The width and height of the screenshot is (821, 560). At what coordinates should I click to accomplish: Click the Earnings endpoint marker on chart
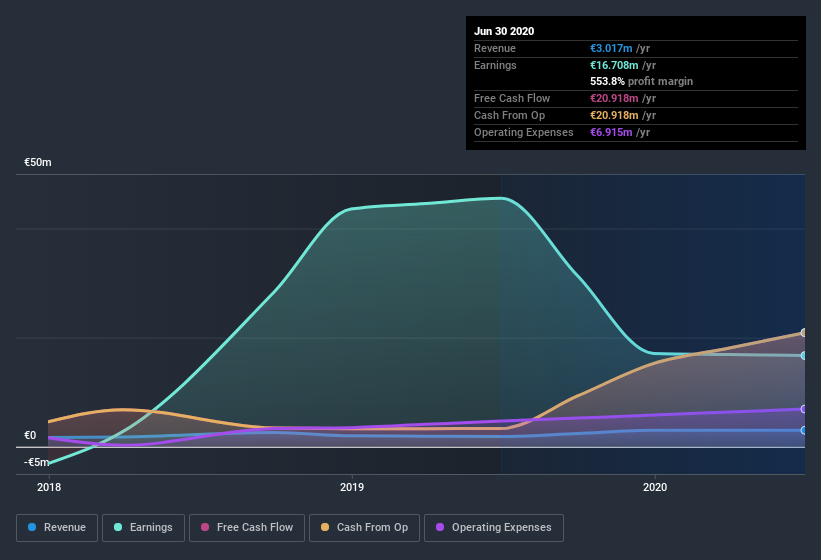[803, 355]
